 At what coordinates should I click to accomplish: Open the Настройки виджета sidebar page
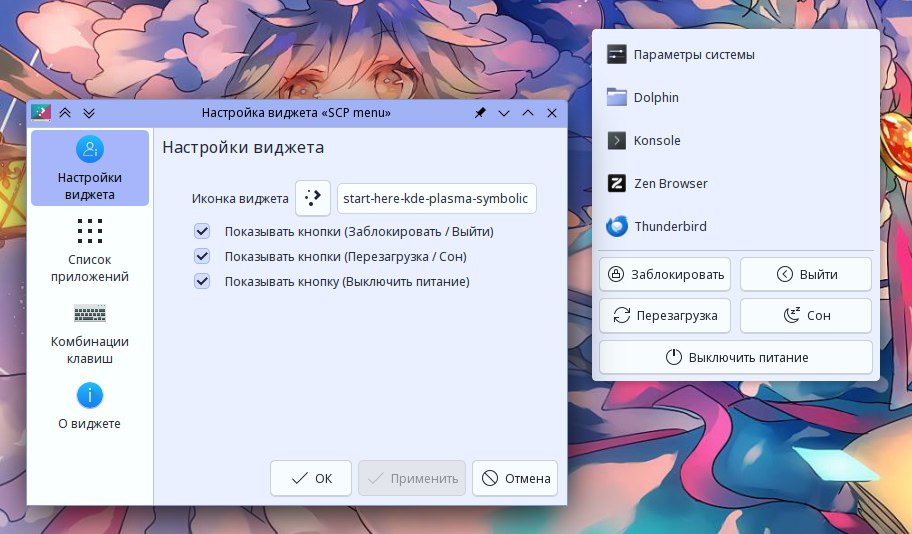click(90, 168)
